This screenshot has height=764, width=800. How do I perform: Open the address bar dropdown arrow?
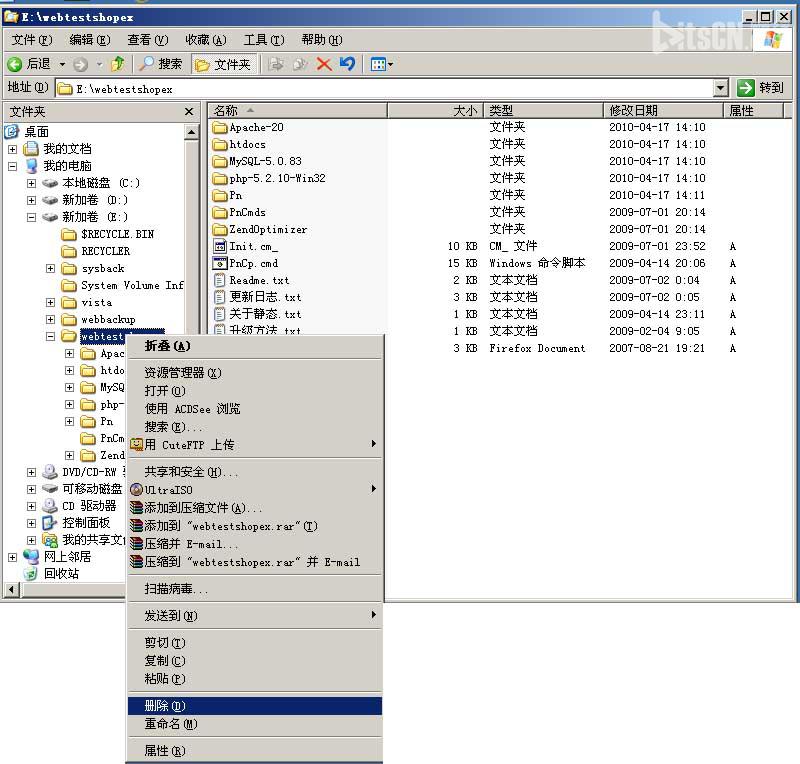pos(720,88)
